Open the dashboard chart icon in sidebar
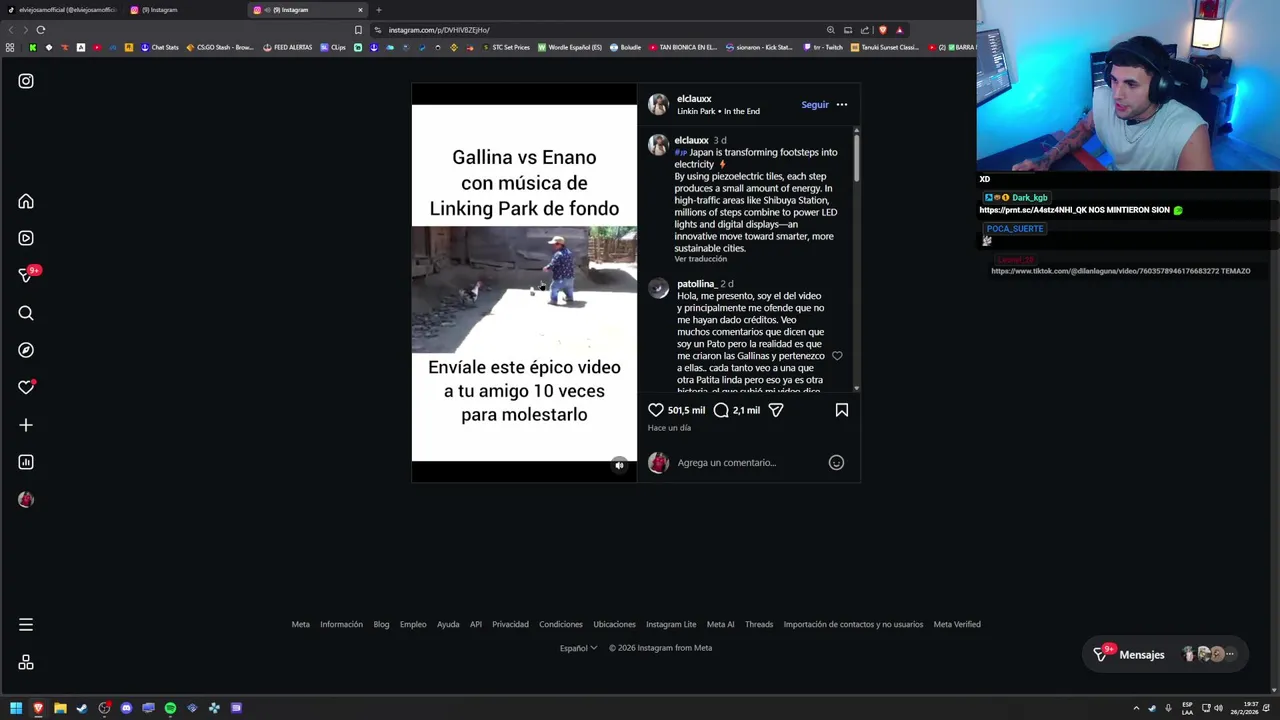Viewport: 1280px width, 720px height. point(26,462)
